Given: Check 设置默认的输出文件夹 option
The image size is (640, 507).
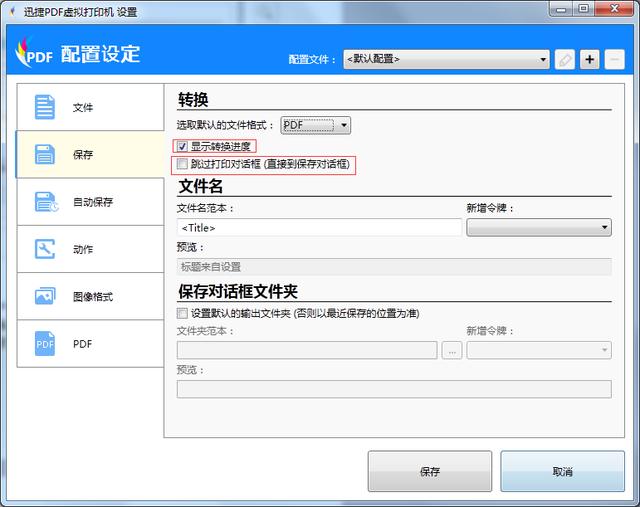Looking at the screenshot, I should 182,313.
